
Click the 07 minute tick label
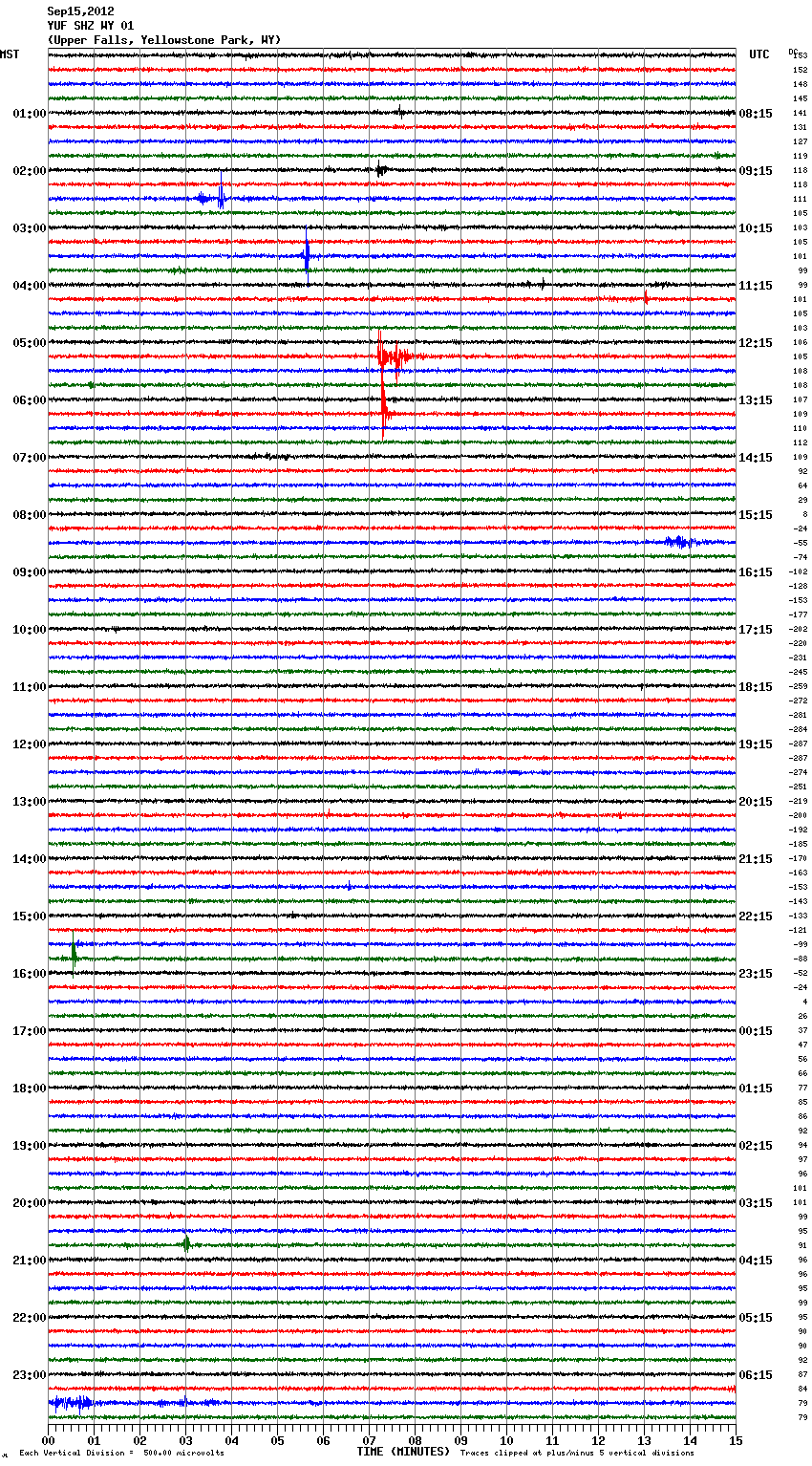point(370,1440)
